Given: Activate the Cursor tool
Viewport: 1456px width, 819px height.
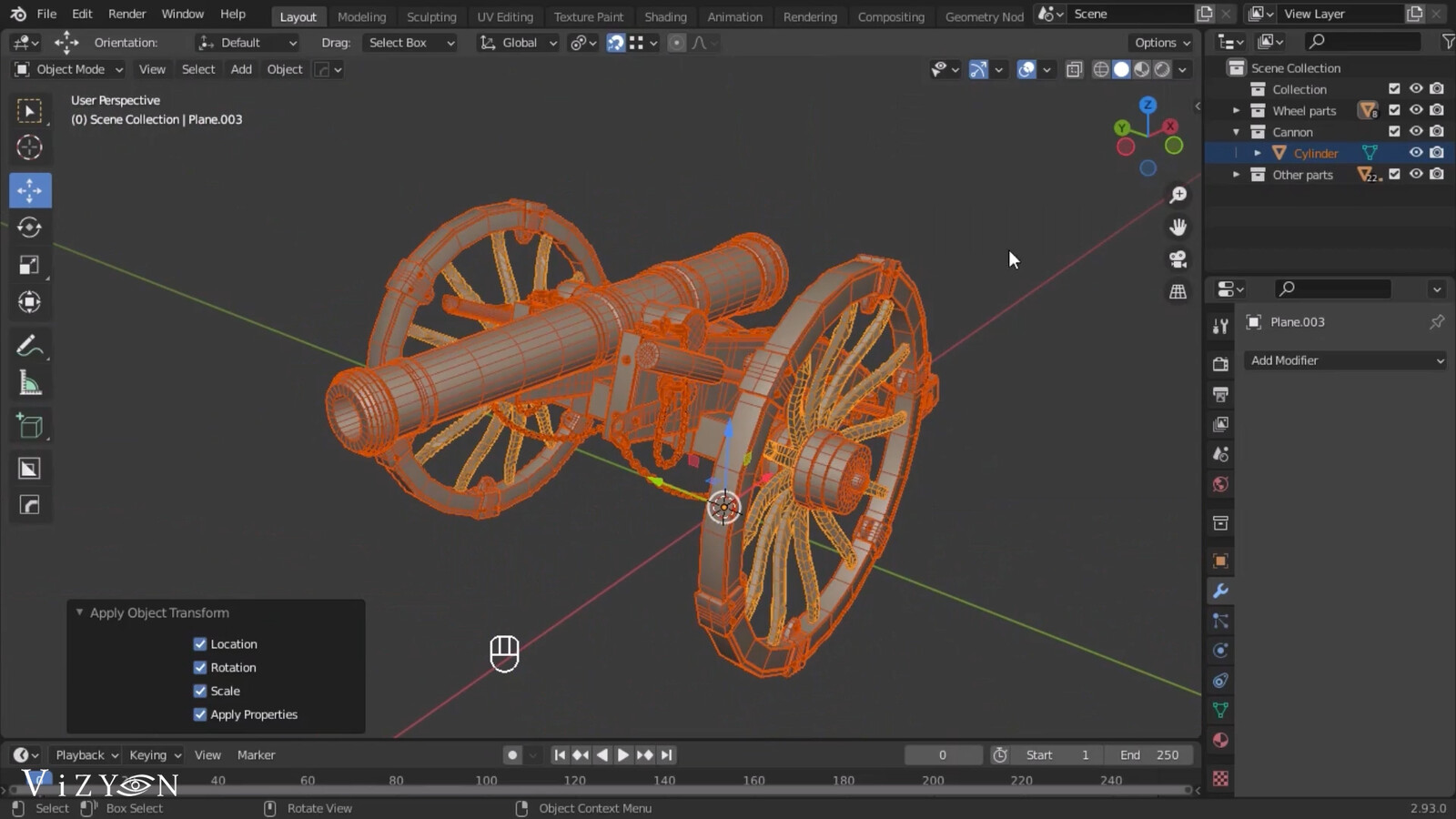Looking at the screenshot, I should [x=30, y=147].
